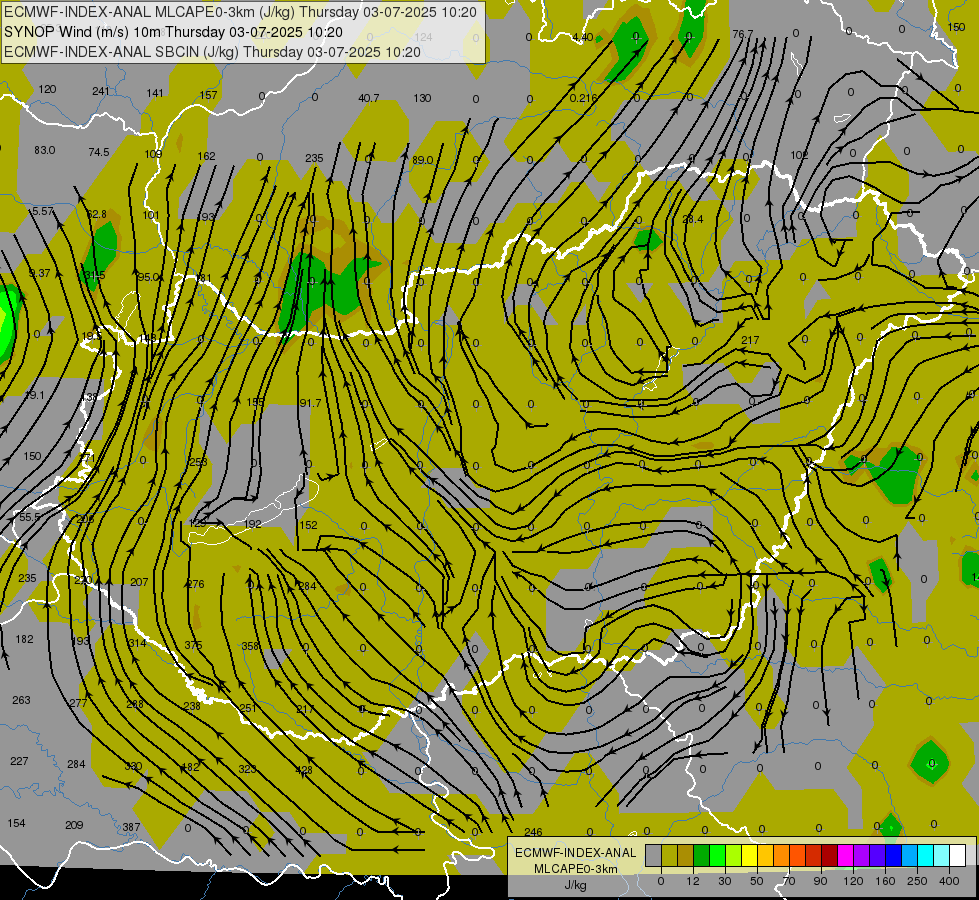Click the map value '89.0'

pos(423,161)
